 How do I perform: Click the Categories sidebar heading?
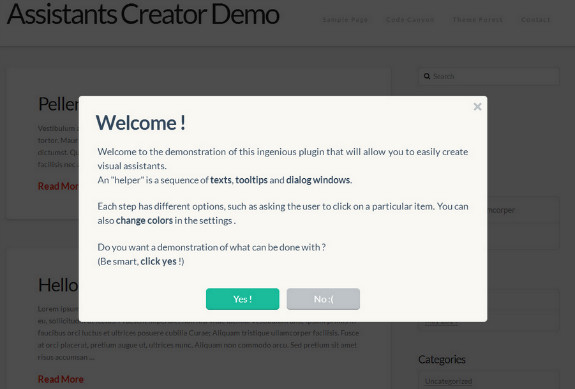click(442, 360)
